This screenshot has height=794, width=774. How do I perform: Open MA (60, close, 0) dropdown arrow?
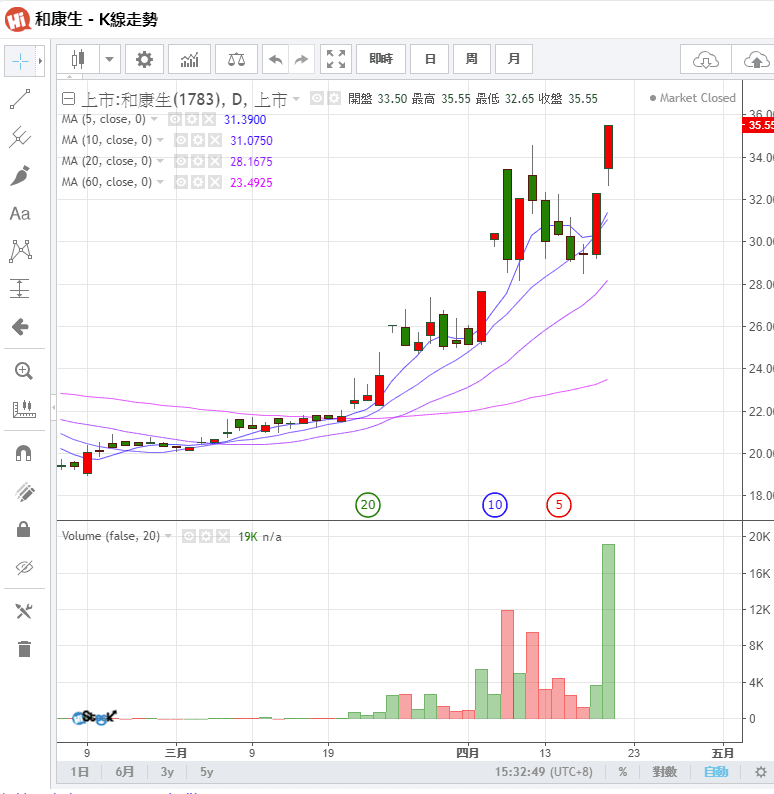[160, 182]
